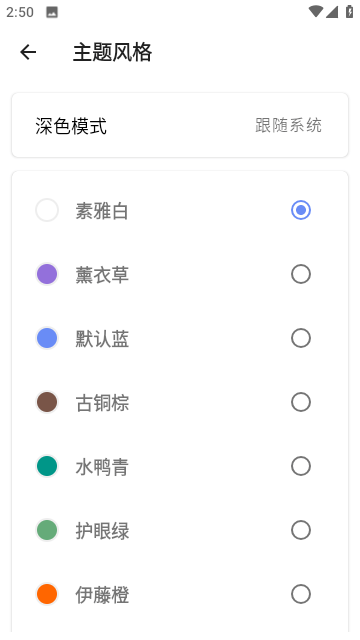The width and height of the screenshot is (360, 640).
Task: Click the purple 薰衣草 color swatch
Action: point(47,274)
